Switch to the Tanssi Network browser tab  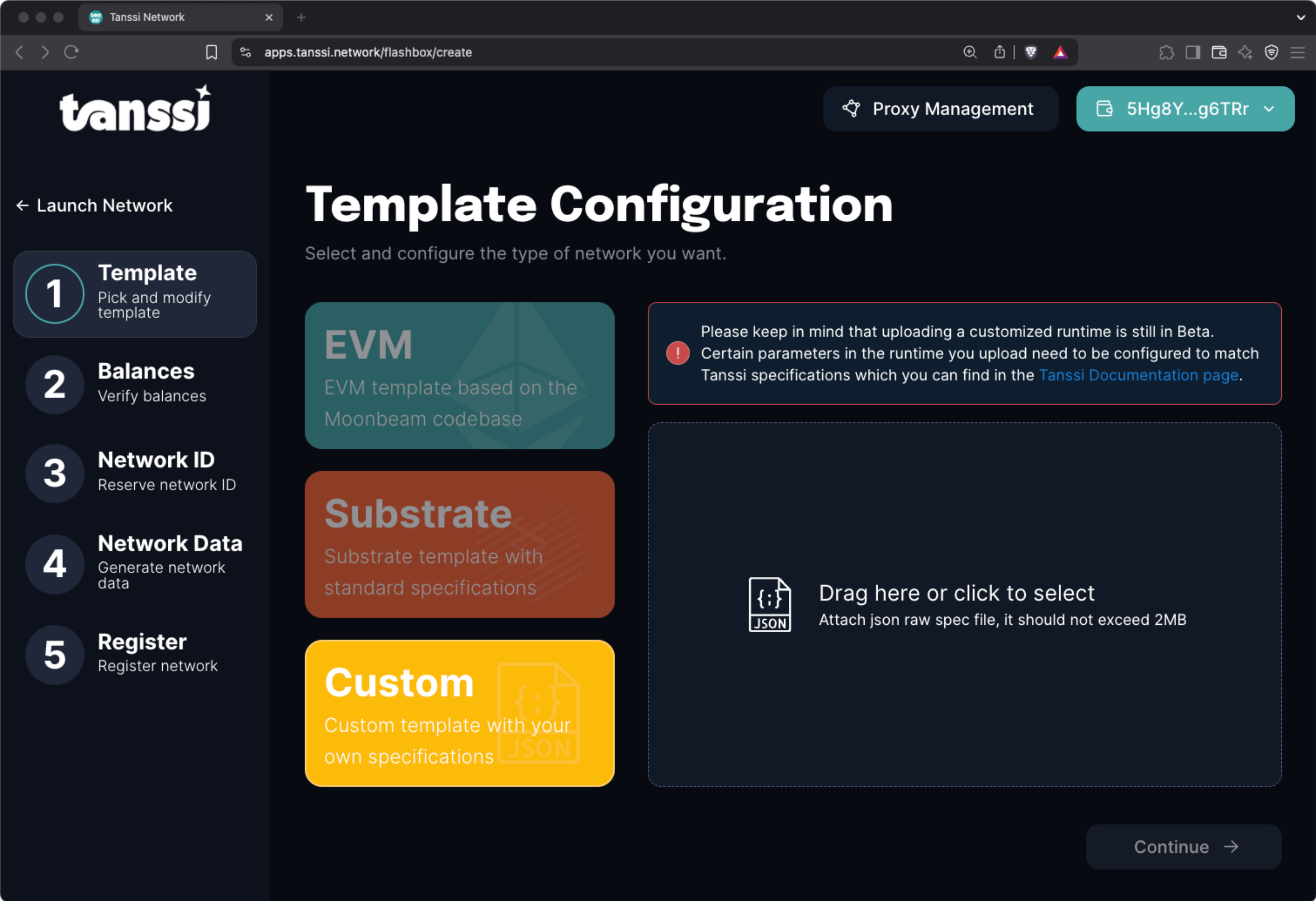pyautogui.click(x=159, y=17)
